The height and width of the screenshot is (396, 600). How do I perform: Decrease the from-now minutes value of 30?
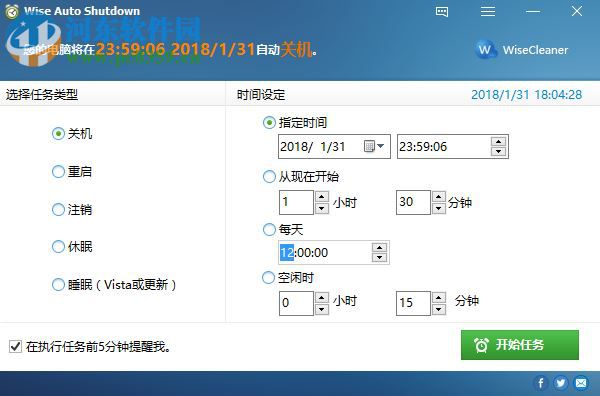tap(439, 208)
